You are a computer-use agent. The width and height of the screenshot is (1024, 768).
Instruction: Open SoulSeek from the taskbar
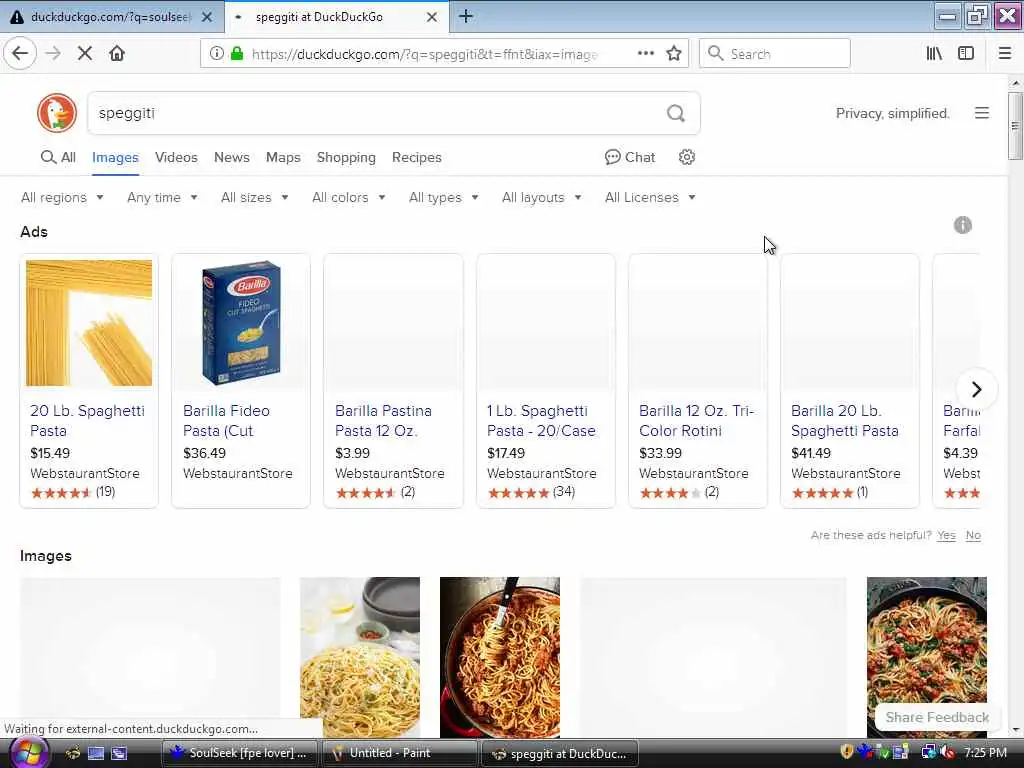pos(239,753)
